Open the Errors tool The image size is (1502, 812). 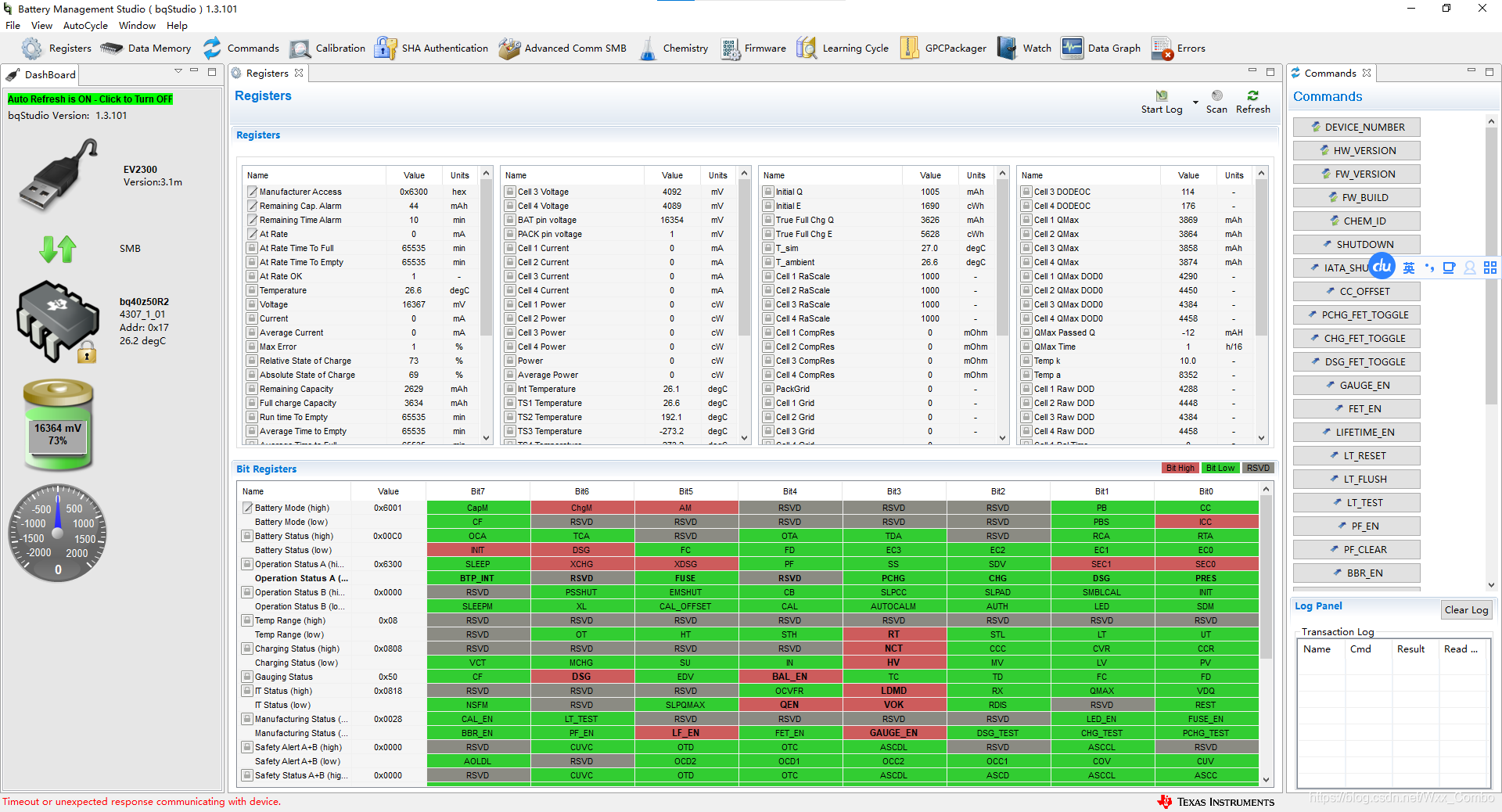[x=1178, y=49]
